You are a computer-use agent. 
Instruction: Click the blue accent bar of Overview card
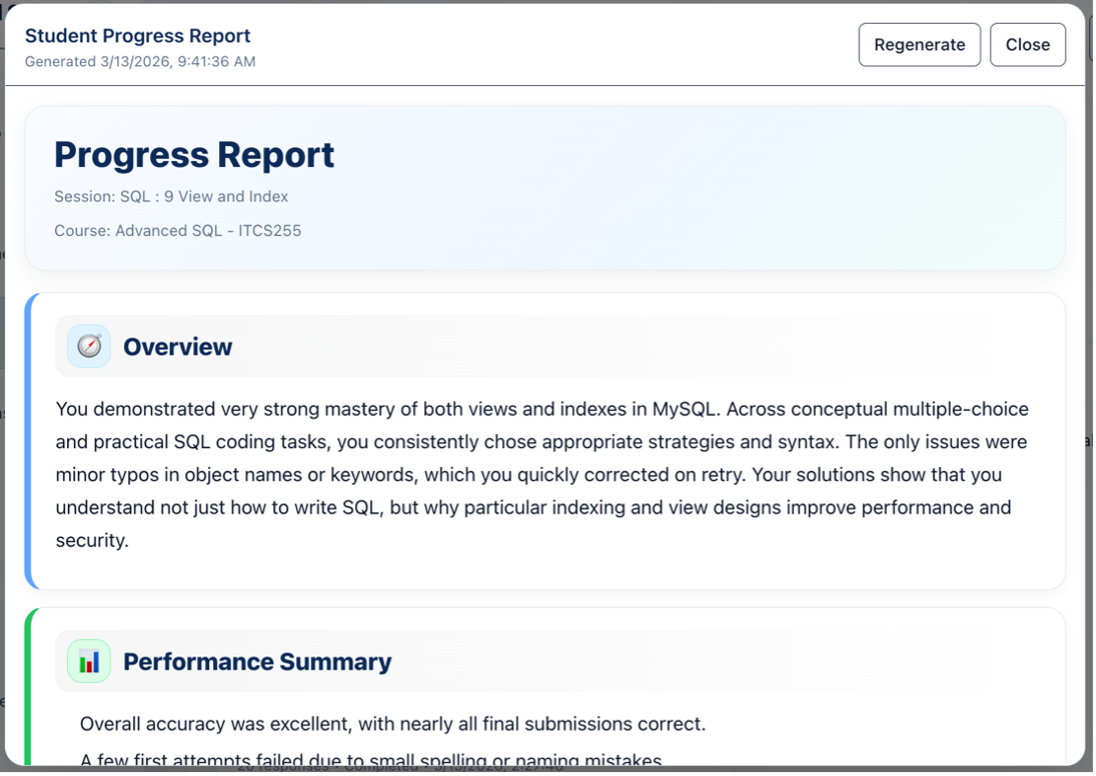(29, 440)
